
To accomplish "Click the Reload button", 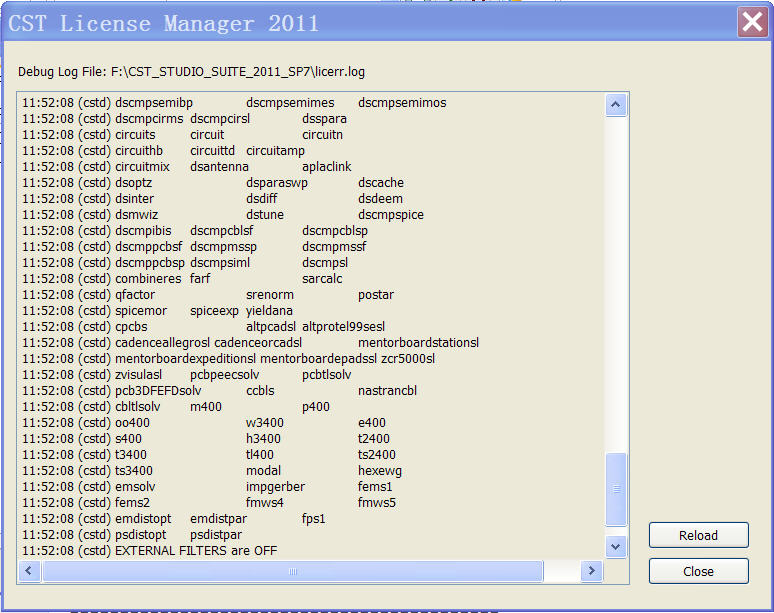I will pos(698,535).
